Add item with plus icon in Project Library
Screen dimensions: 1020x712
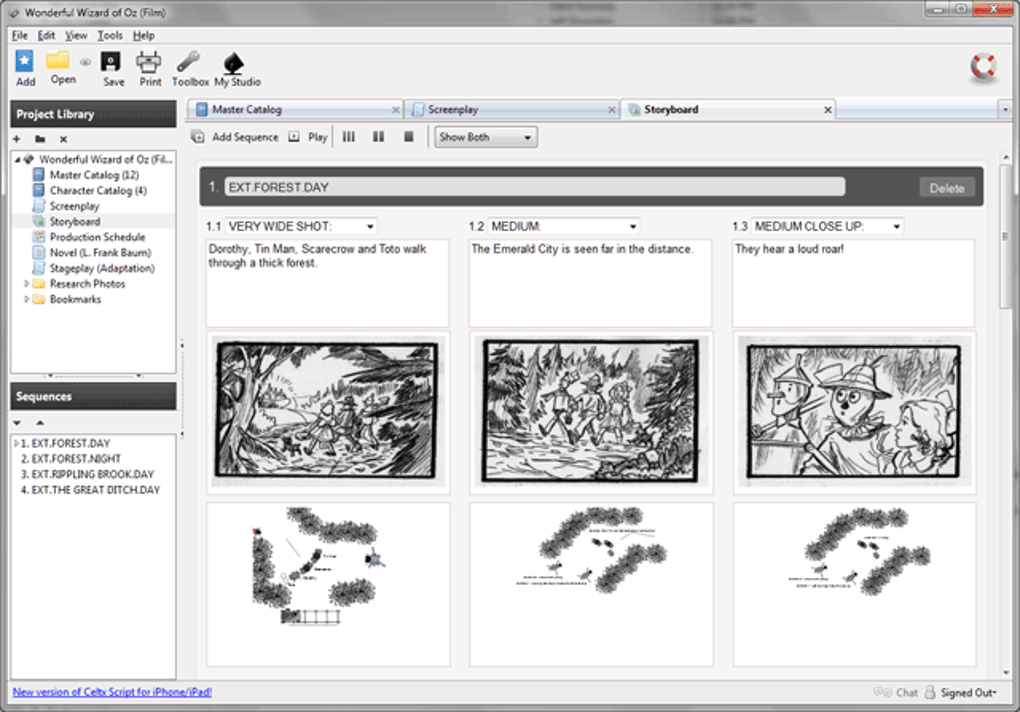pos(17,139)
